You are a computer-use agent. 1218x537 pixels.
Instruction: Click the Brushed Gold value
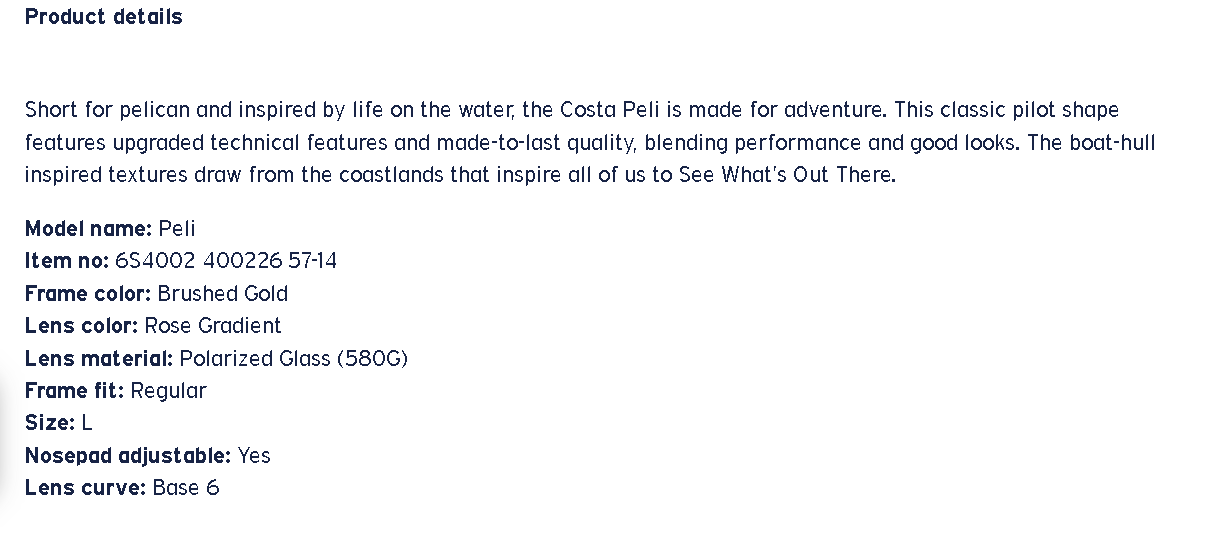(x=223, y=294)
